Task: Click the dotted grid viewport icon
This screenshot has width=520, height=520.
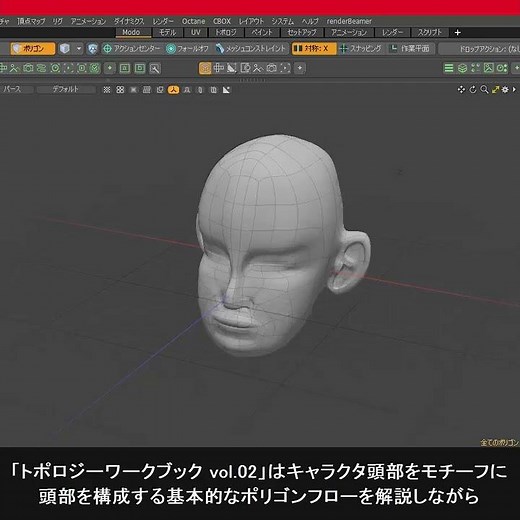Action: coord(107,90)
